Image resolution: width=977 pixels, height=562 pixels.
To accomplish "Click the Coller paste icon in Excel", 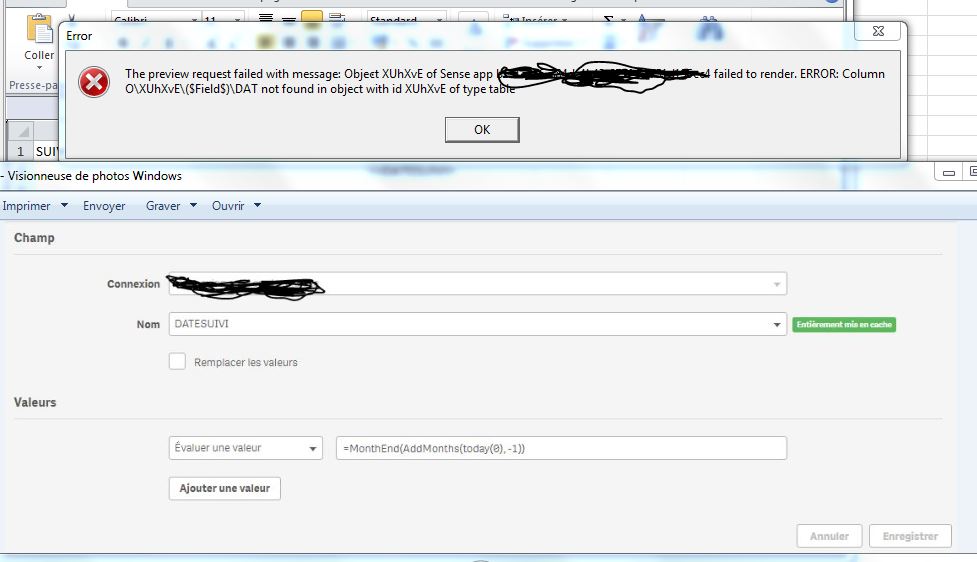I will 39,29.
